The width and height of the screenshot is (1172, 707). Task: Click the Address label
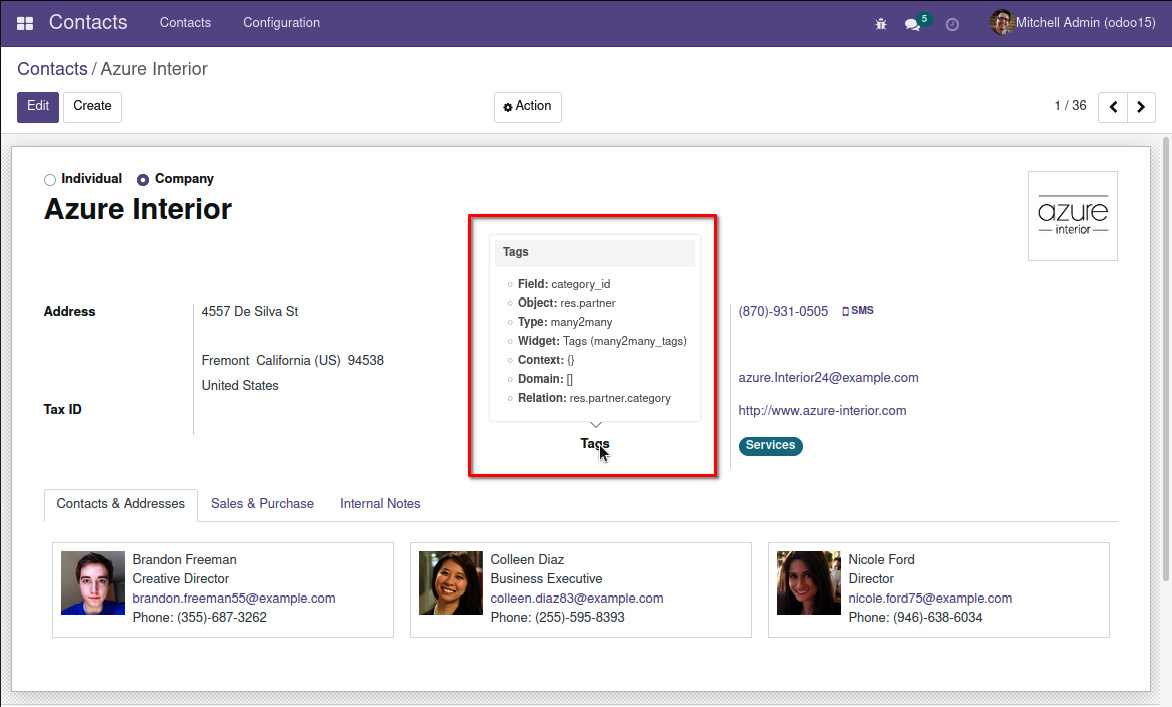coord(70,312)
